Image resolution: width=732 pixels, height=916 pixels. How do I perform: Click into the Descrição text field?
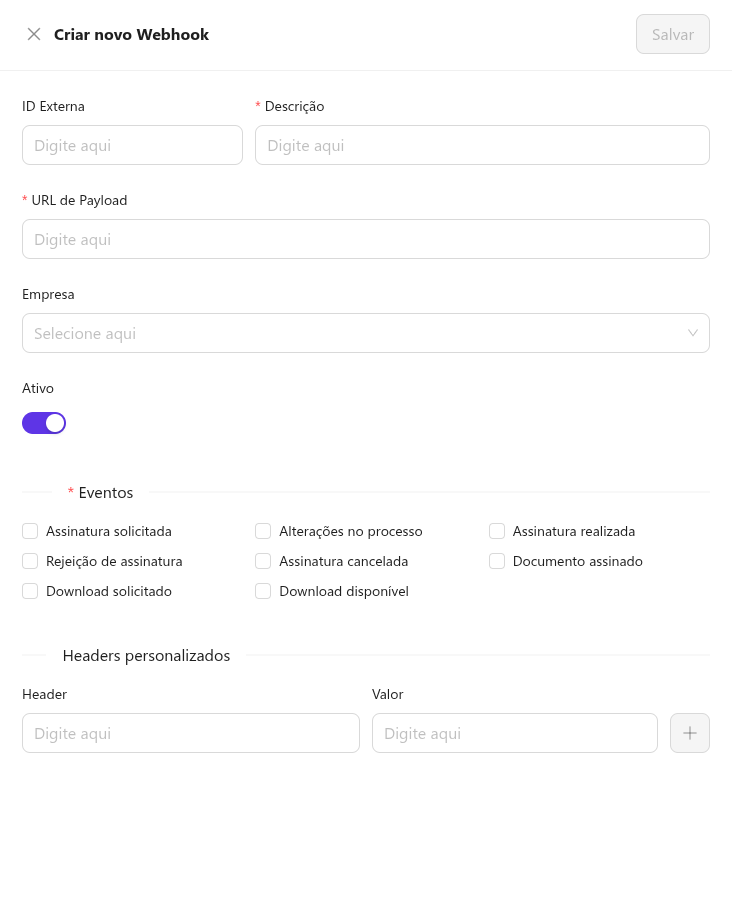482,145
